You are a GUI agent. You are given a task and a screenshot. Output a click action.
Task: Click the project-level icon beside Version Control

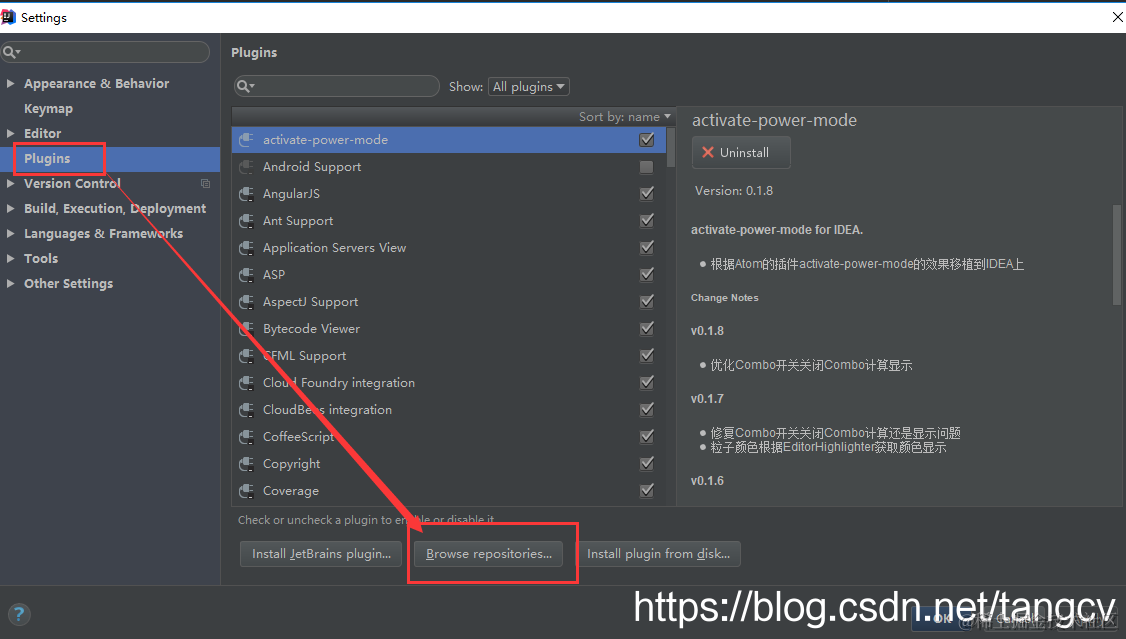pyautogui.click(x=205, y=184)
